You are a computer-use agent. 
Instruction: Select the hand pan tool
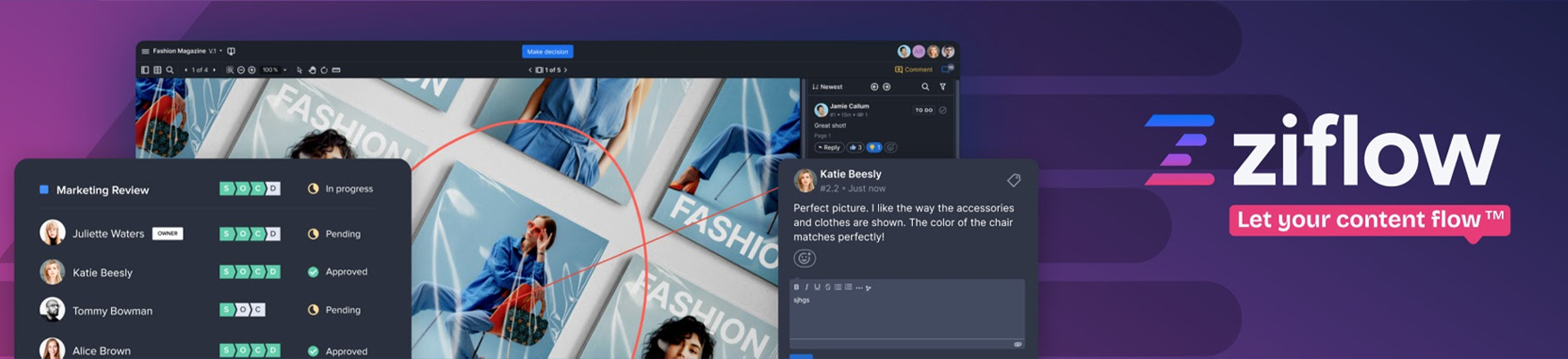click(312, 70)
